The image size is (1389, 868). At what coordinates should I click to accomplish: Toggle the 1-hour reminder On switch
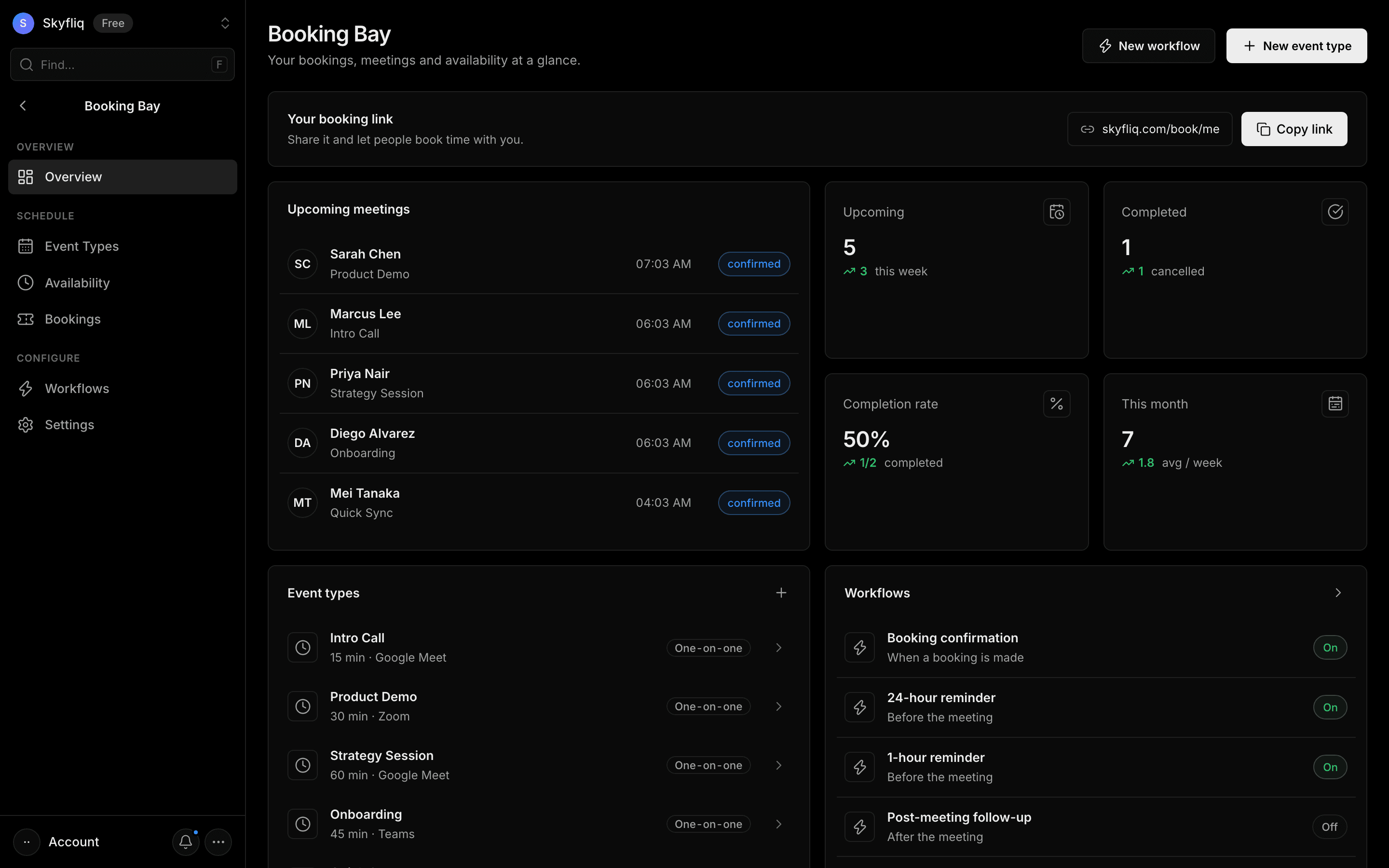pyautogui.click(x=1329, y=767)
